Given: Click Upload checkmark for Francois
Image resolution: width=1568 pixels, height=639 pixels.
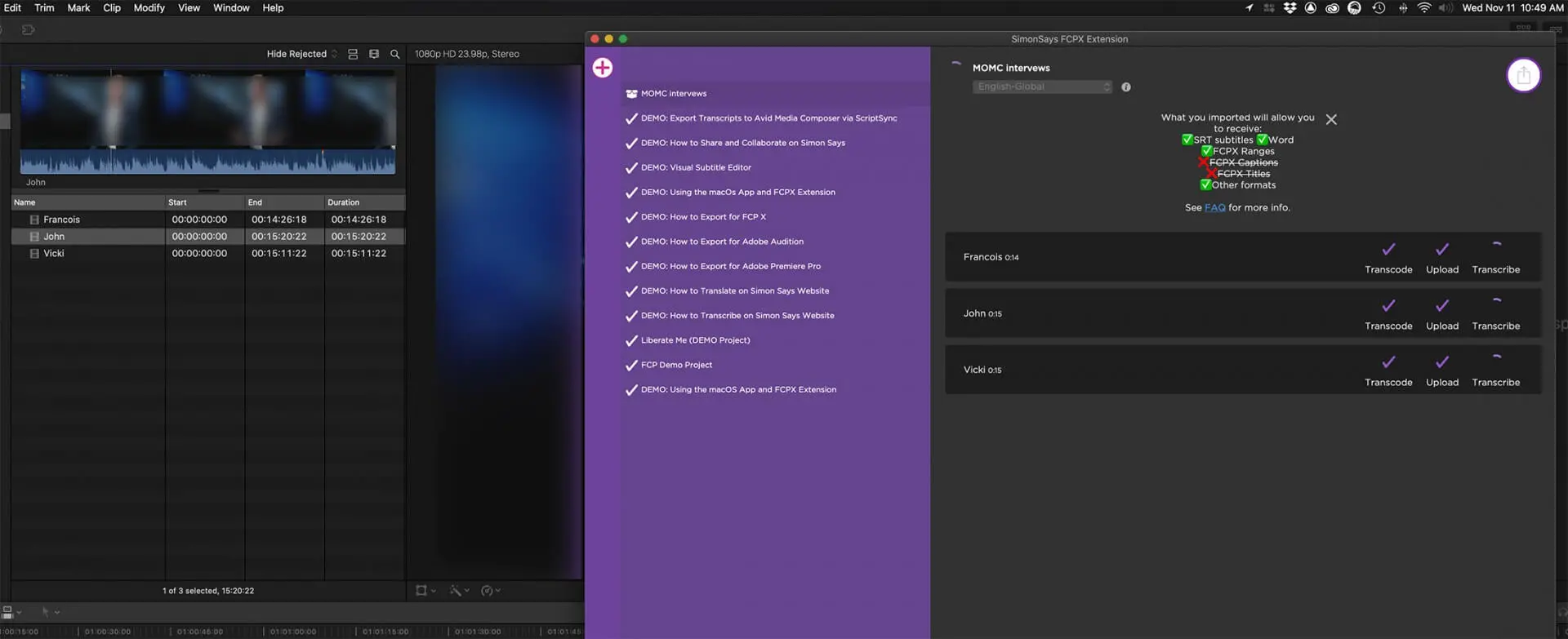Looking at the screenshot, I should [x=1442, y=250].
